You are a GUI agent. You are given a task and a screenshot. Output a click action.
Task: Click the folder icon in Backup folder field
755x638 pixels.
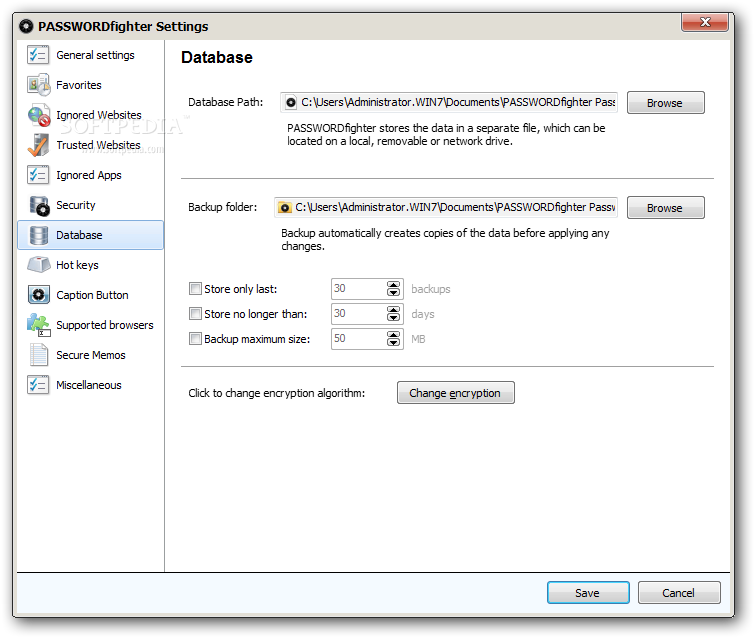(x=285, y=208)
